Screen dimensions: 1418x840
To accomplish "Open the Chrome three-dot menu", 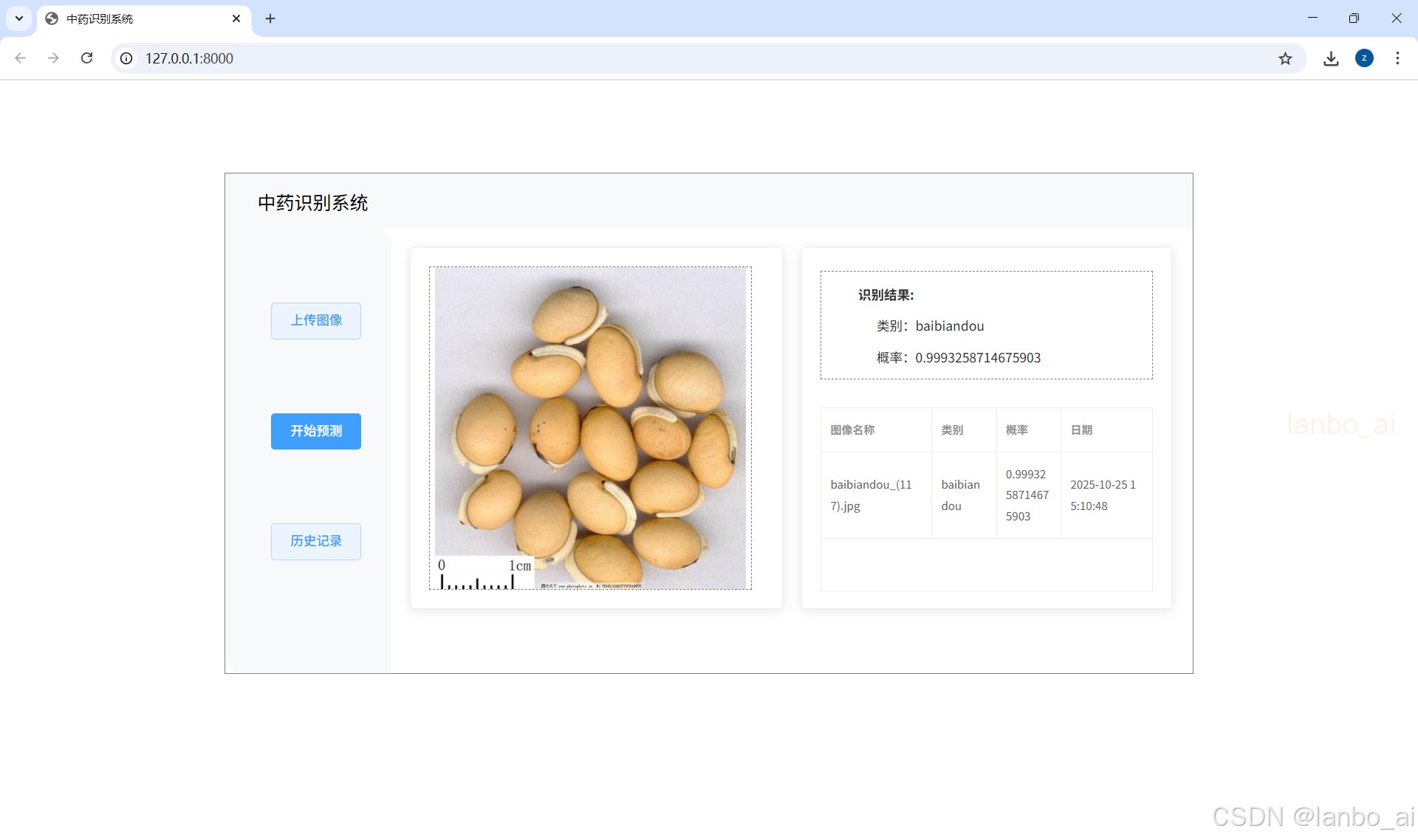I will 1397,58.
